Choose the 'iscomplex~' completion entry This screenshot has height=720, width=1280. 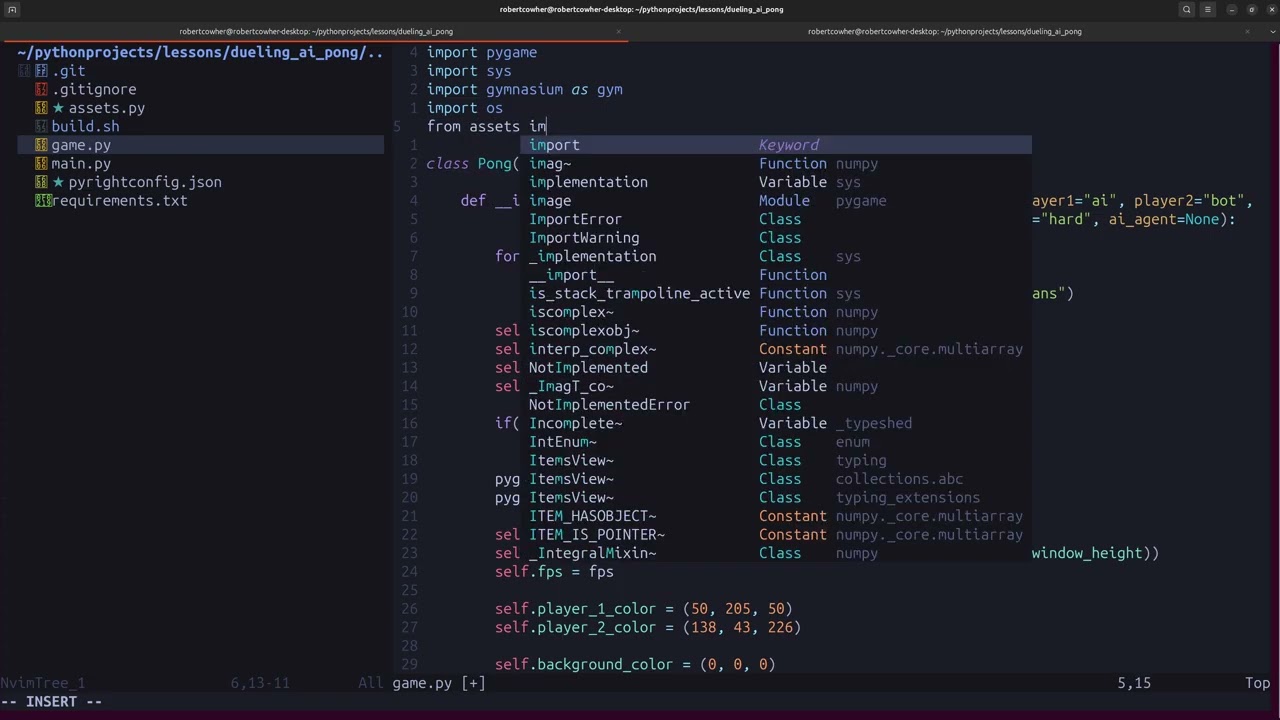tap(775, 311)
